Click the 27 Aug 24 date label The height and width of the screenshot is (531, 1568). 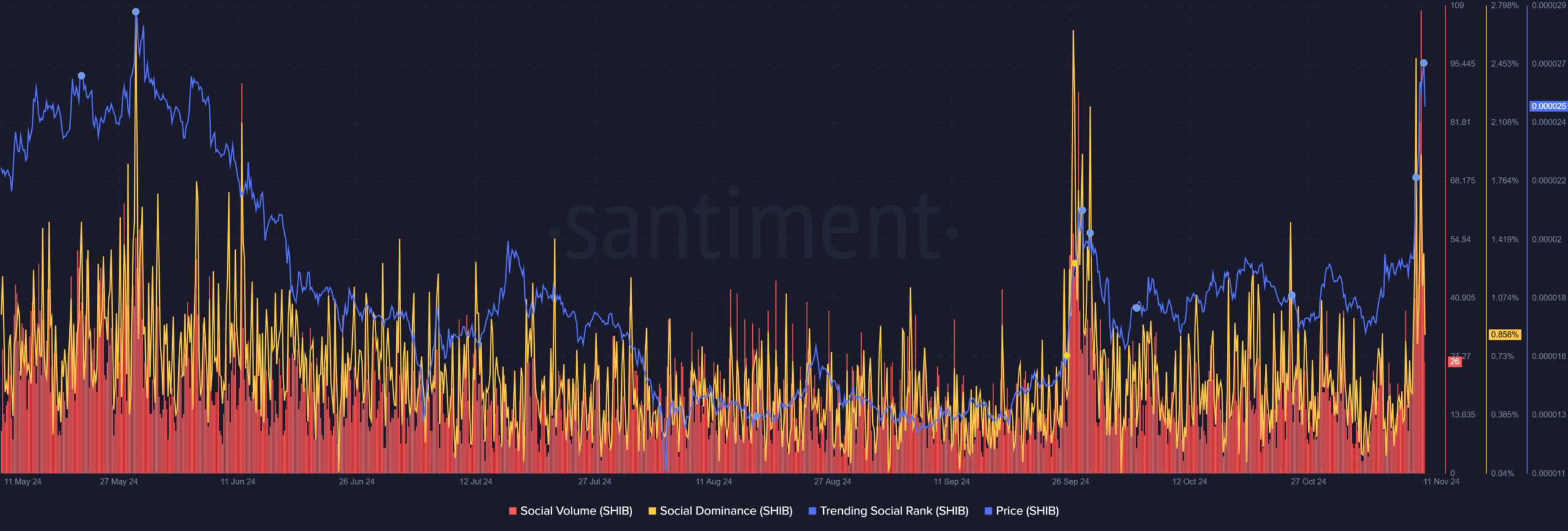tap(832, 481)
